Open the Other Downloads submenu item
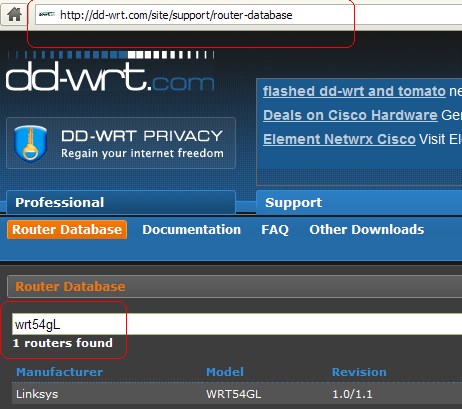 (x=367, y=229)
